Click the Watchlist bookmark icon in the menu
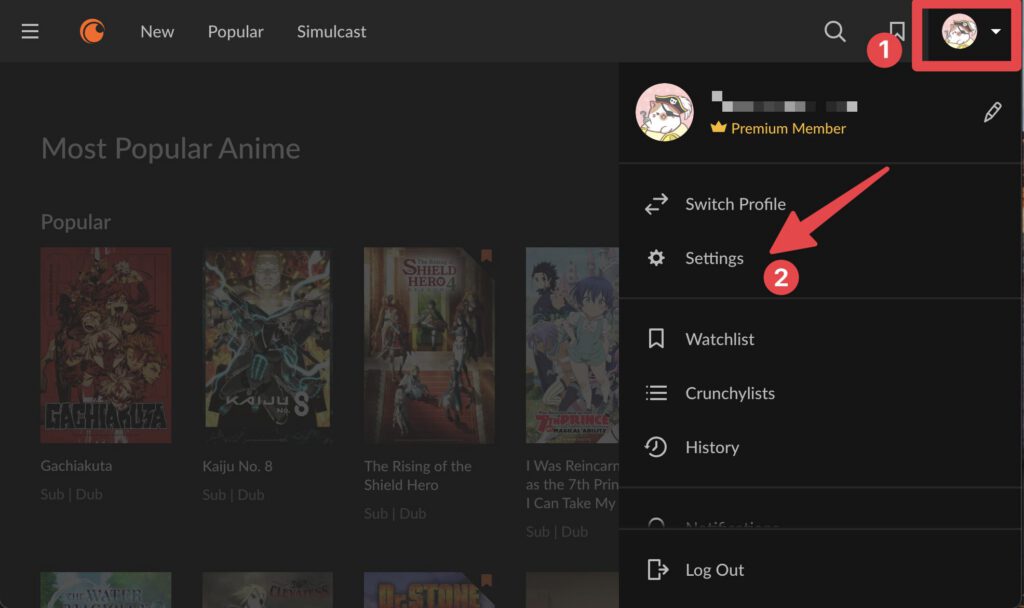1024x608 pixels. pos(656,339)
